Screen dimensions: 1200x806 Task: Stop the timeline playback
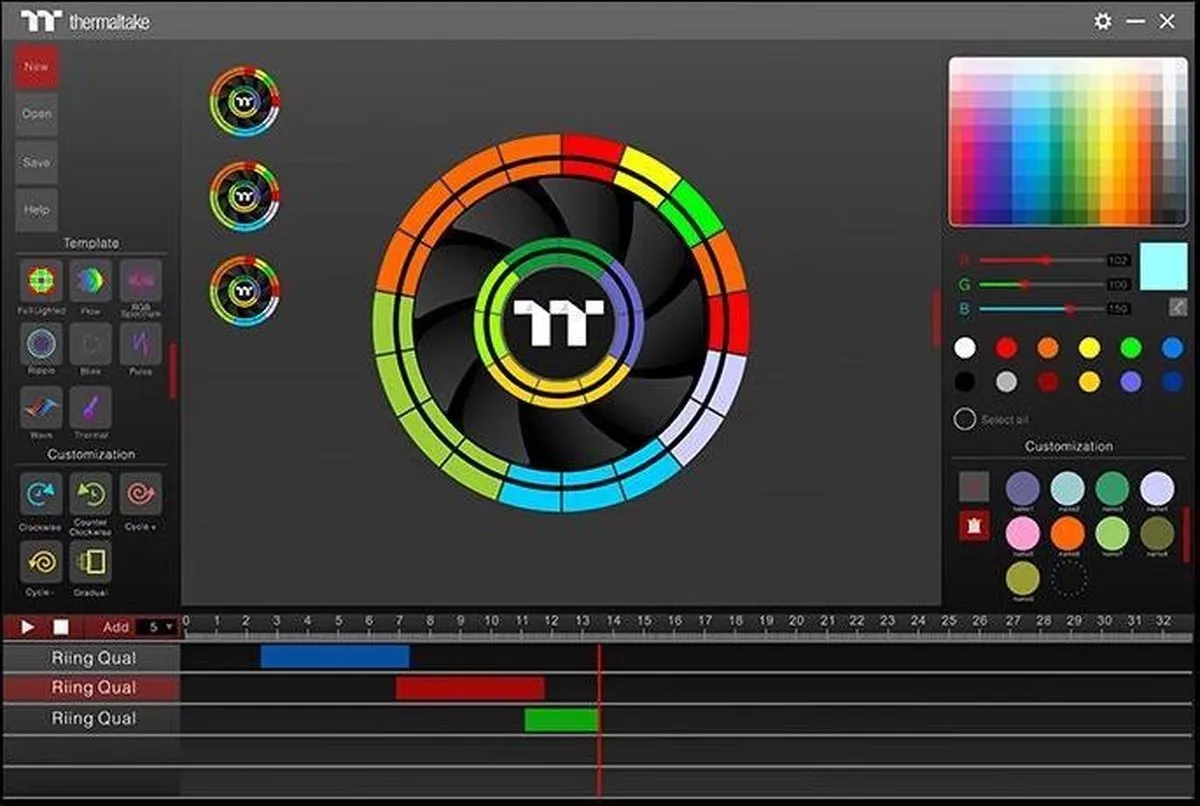61,627
